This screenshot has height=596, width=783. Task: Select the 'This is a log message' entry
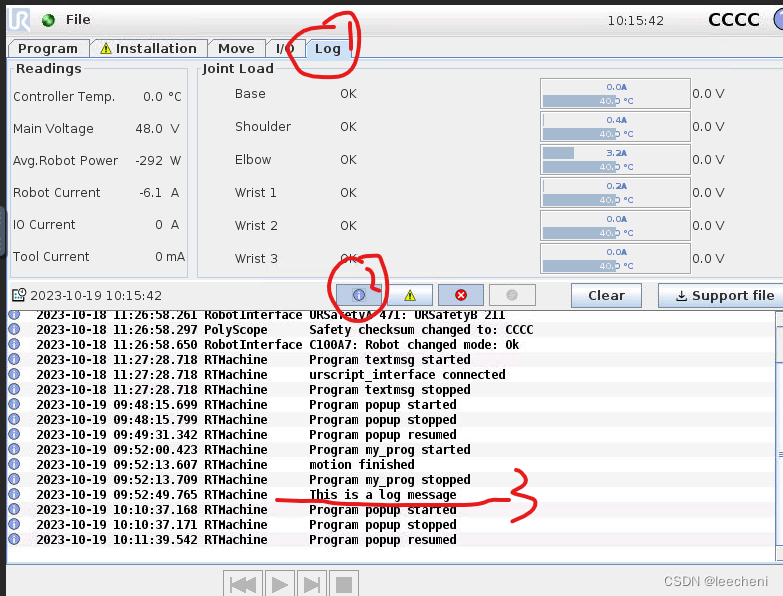pyautogui.click(x=391, y=495)
